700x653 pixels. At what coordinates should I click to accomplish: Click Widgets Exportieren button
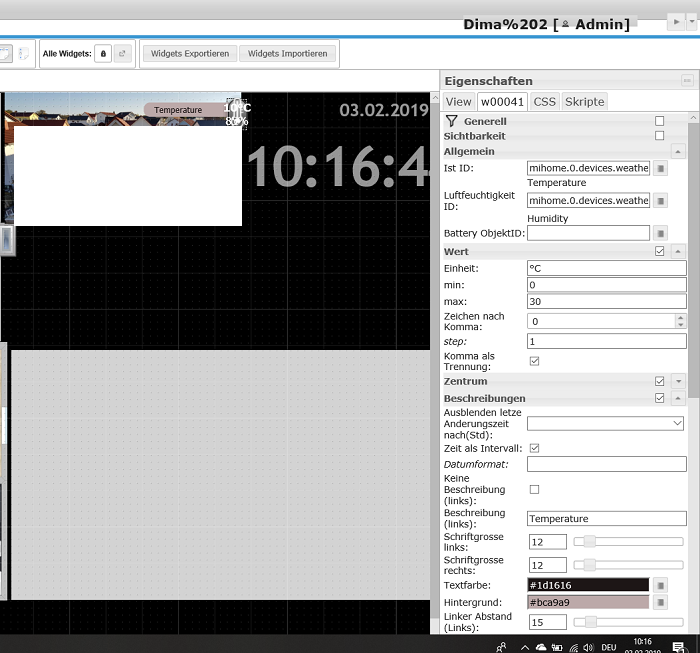(190, 54)
